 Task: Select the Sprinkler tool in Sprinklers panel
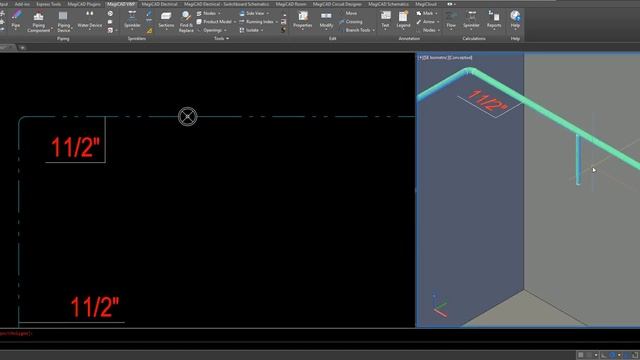[132, 19]
